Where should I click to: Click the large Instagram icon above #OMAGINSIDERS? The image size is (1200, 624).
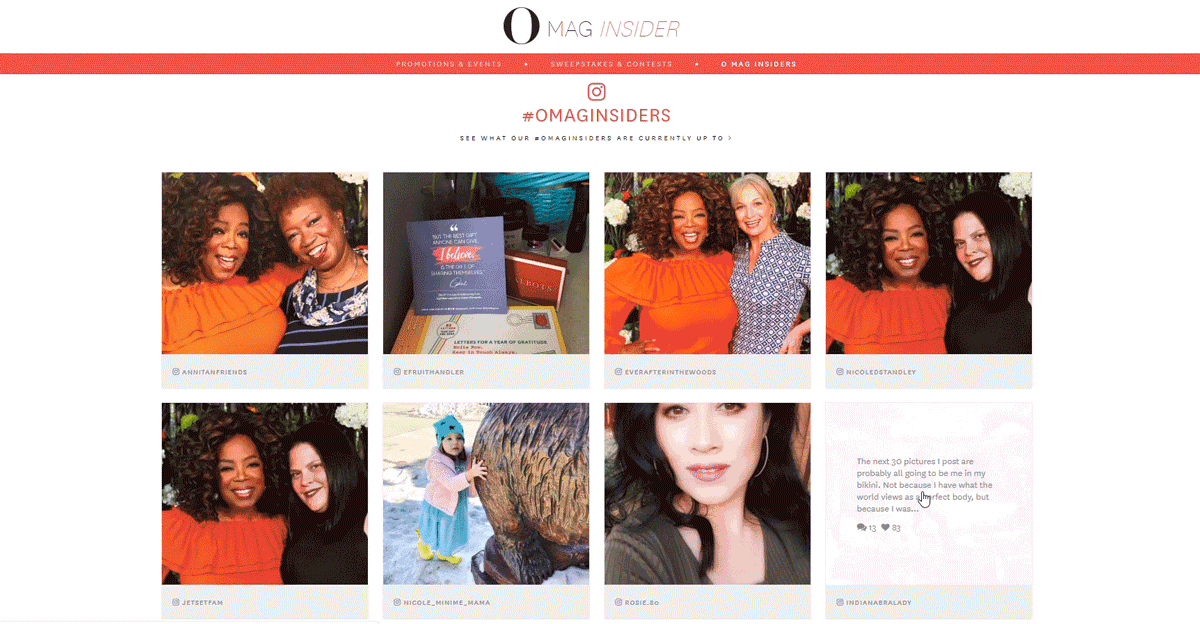(x=596, y=92)
